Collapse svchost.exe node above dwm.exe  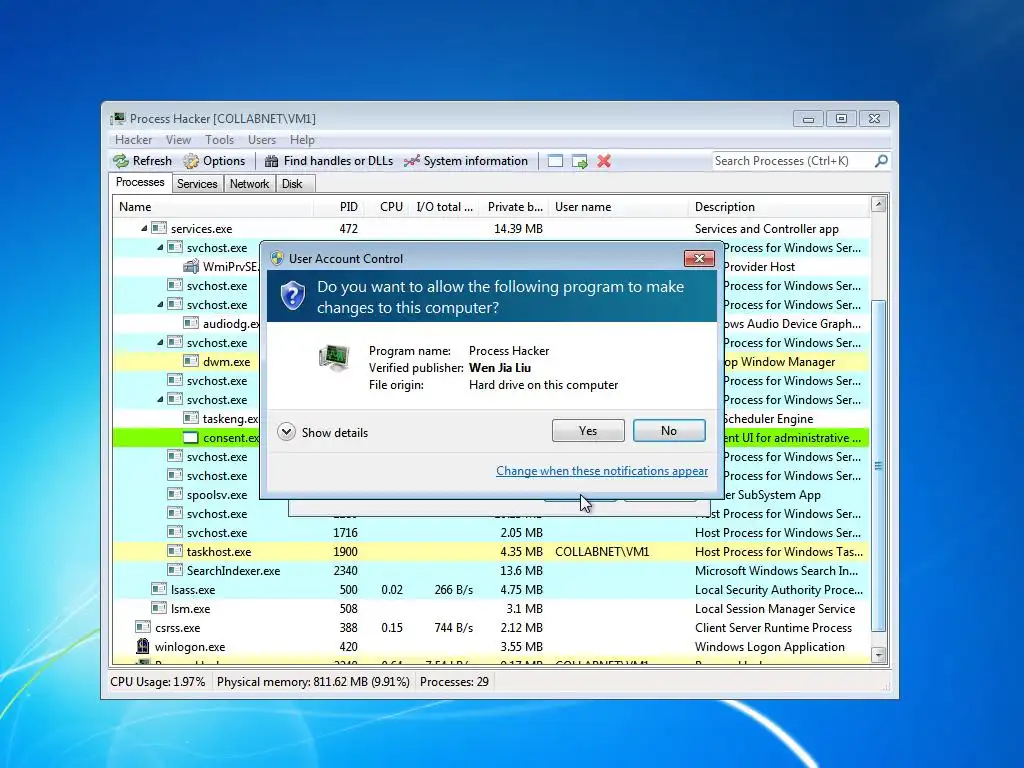coord(160,342)
